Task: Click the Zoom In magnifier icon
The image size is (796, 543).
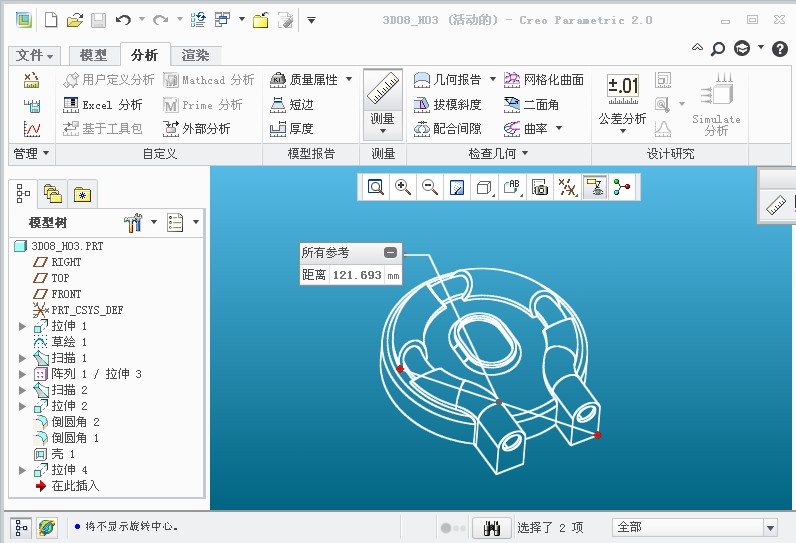Action: pyautogui.click(x=403, y=187)
